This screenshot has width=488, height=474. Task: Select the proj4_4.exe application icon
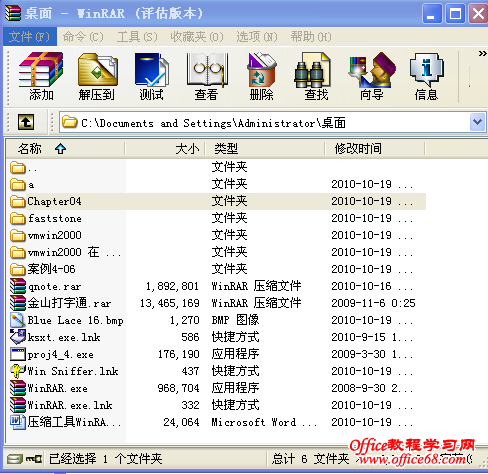click(18, 354)
